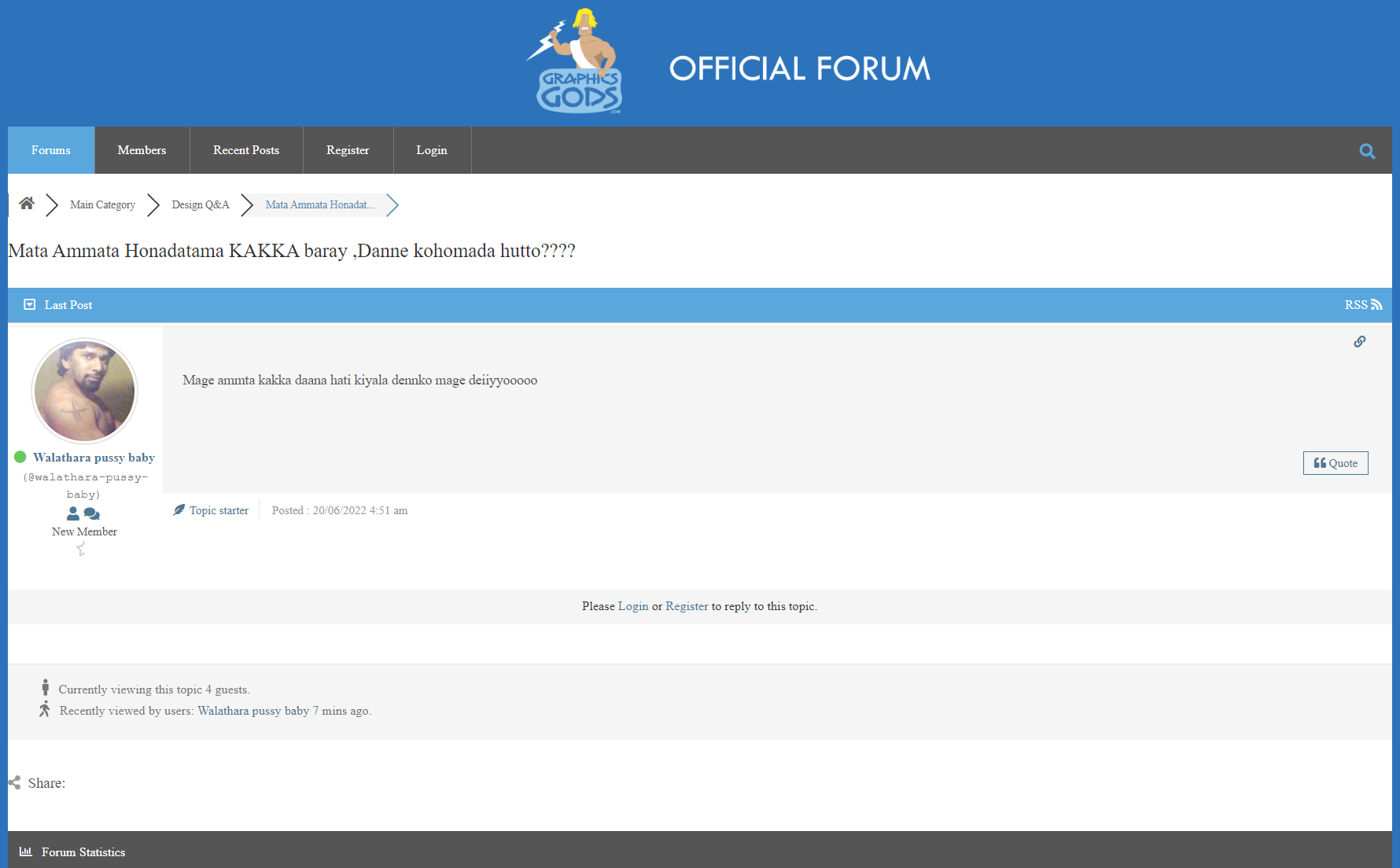Open the poster's avatar image
The height and width of the screenshot is (868, 1400).
click(x=85, y=391)
